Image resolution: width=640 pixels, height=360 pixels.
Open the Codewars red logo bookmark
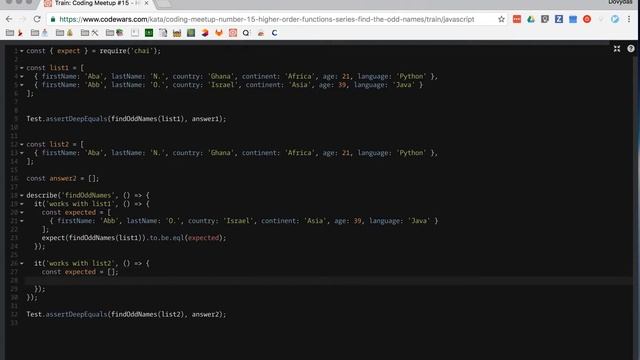click(x=233, y=33)
